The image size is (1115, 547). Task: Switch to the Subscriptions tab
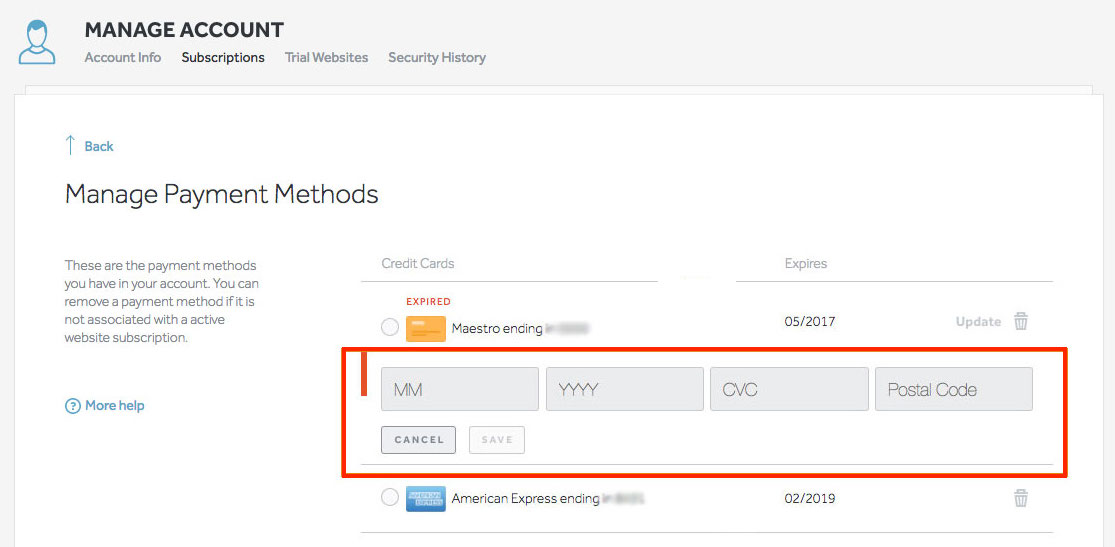[x=223, y=58]
